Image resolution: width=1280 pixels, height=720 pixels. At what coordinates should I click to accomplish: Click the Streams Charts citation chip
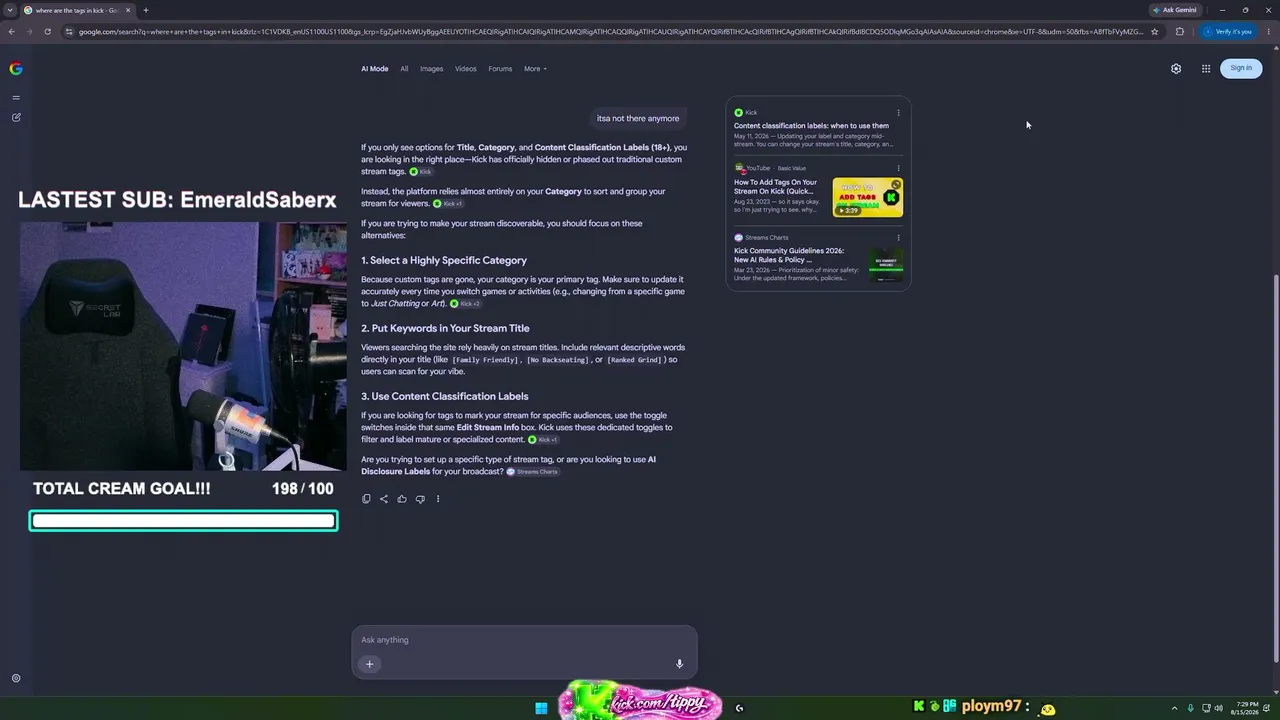[532, 472]
